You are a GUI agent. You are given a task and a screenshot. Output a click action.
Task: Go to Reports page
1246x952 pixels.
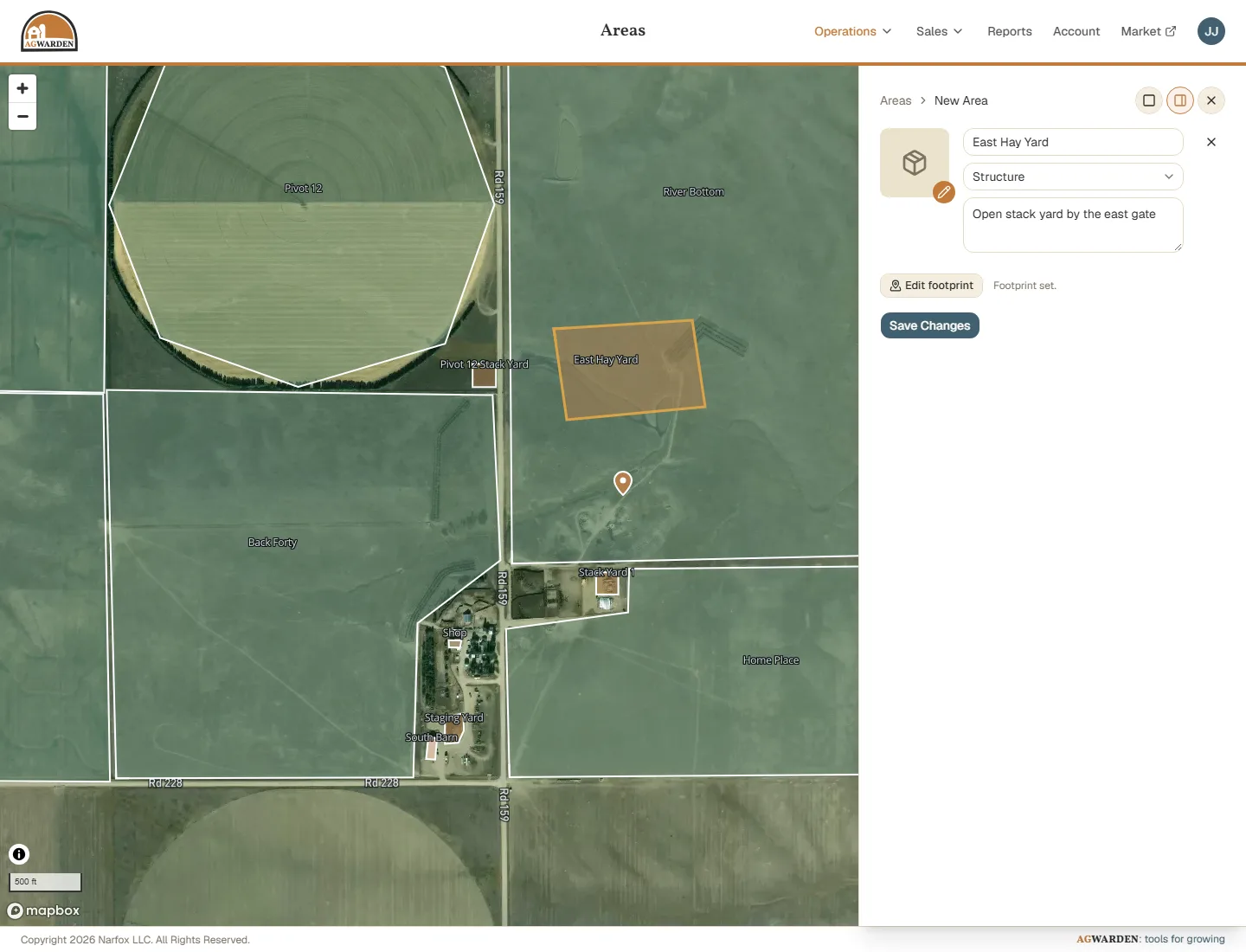(x=1010, y=31)
